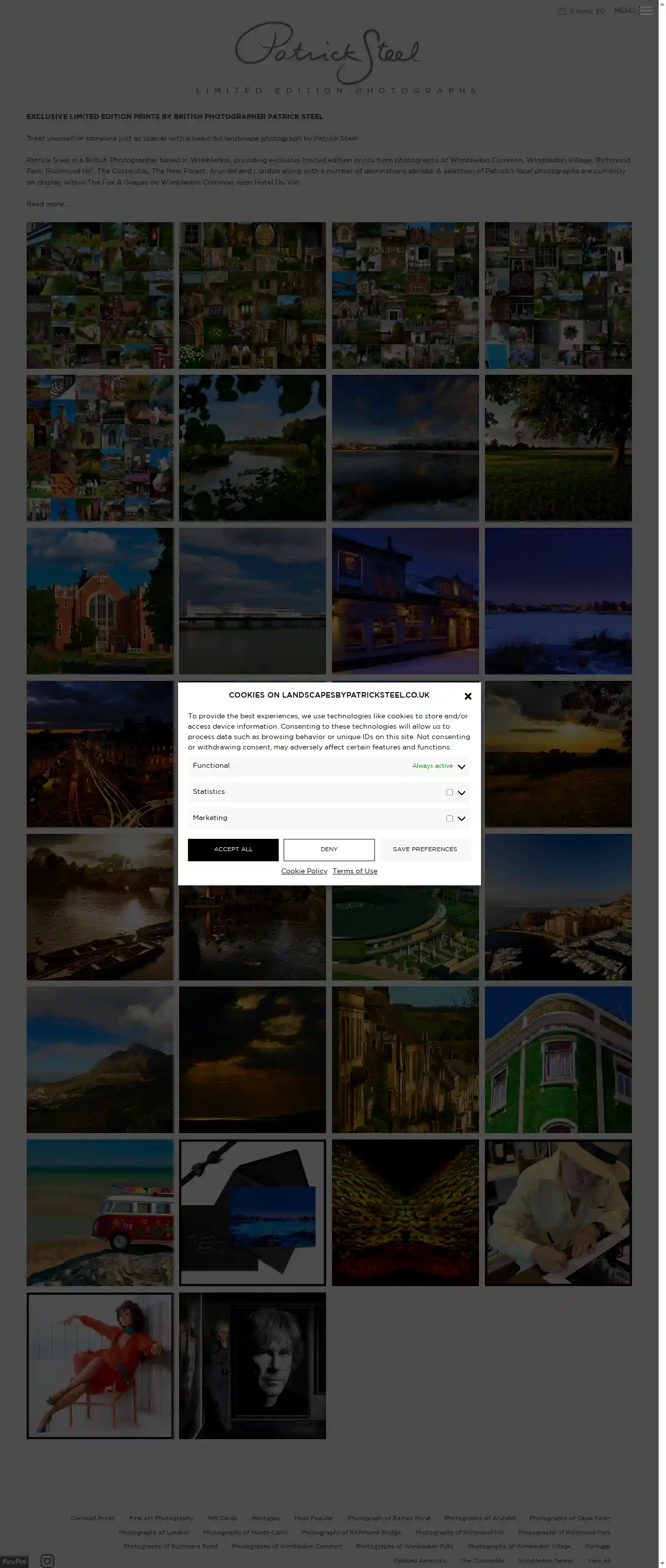Click the Instagram icon in footer

point(47,1561)
